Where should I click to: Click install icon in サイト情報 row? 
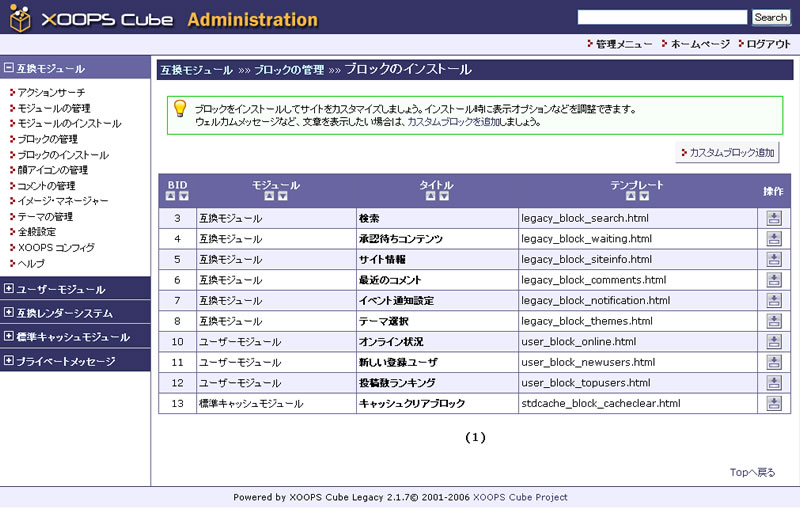tap(773, 259)
